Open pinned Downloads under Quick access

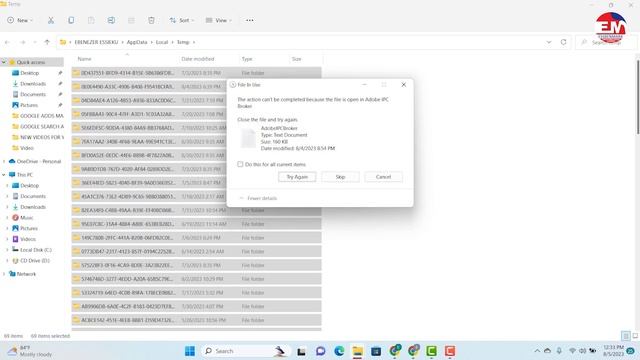click(x=33, y=84)
